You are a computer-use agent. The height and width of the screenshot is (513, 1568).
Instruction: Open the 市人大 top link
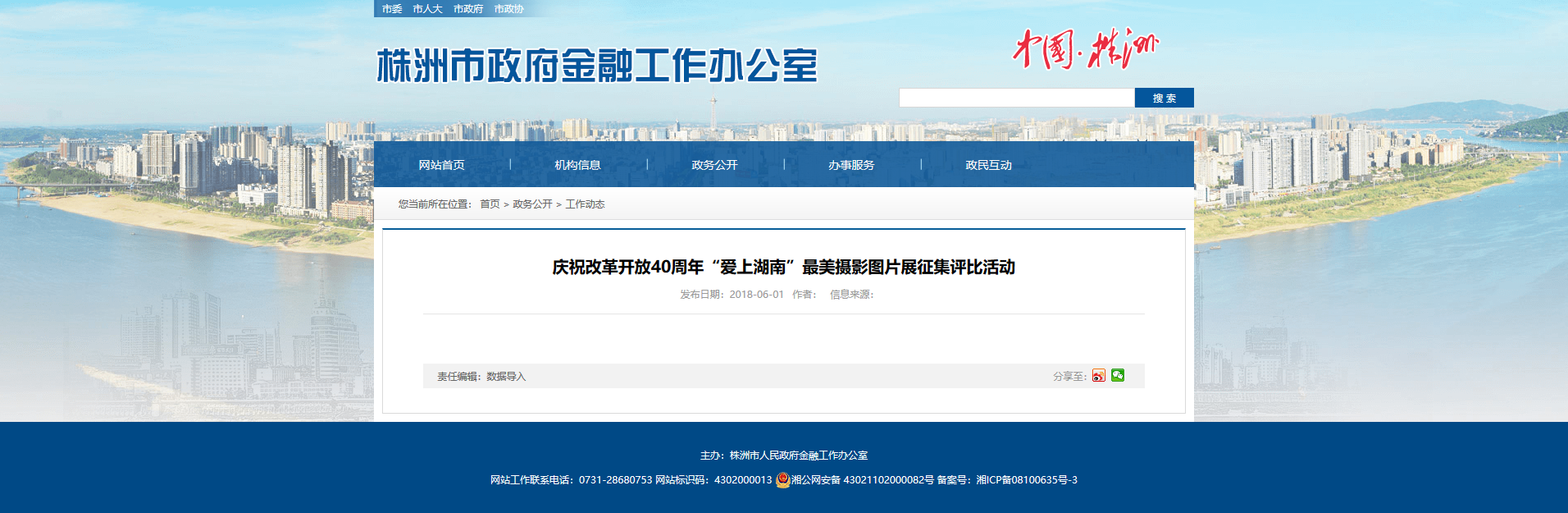pyautogui.click(x=427, y=9)
